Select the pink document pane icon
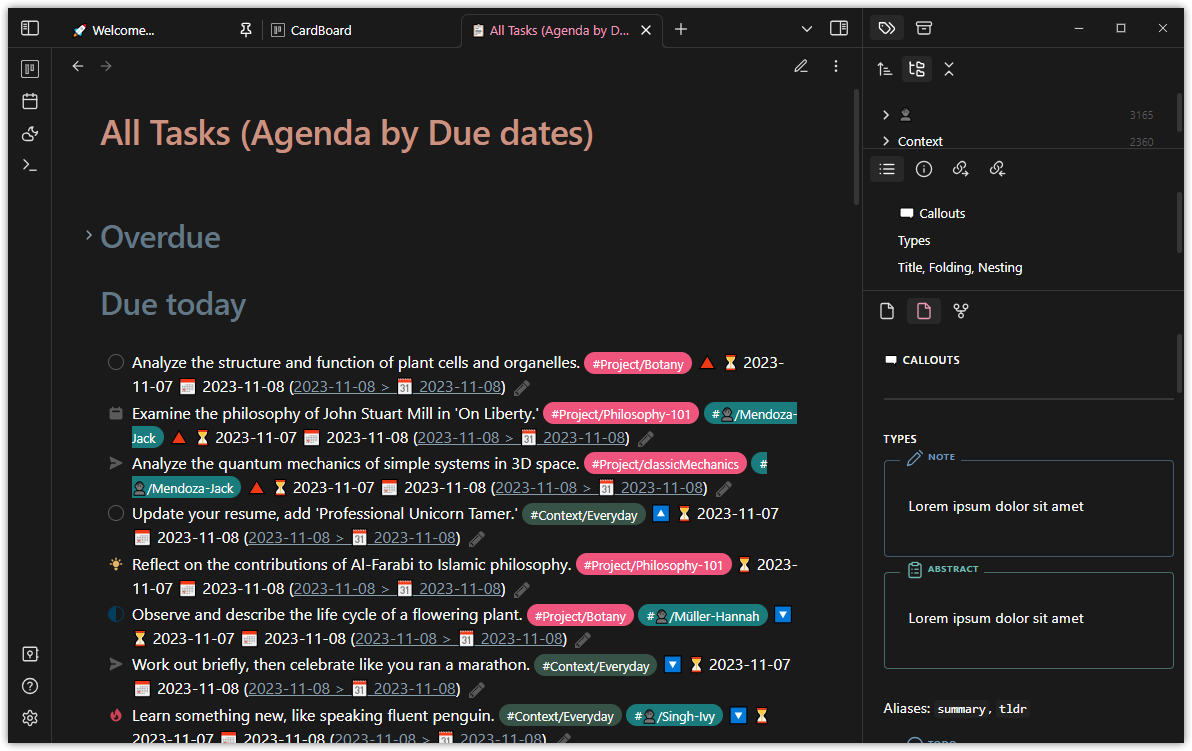Viewport: 1192px width, 751px height. point(924,311)
